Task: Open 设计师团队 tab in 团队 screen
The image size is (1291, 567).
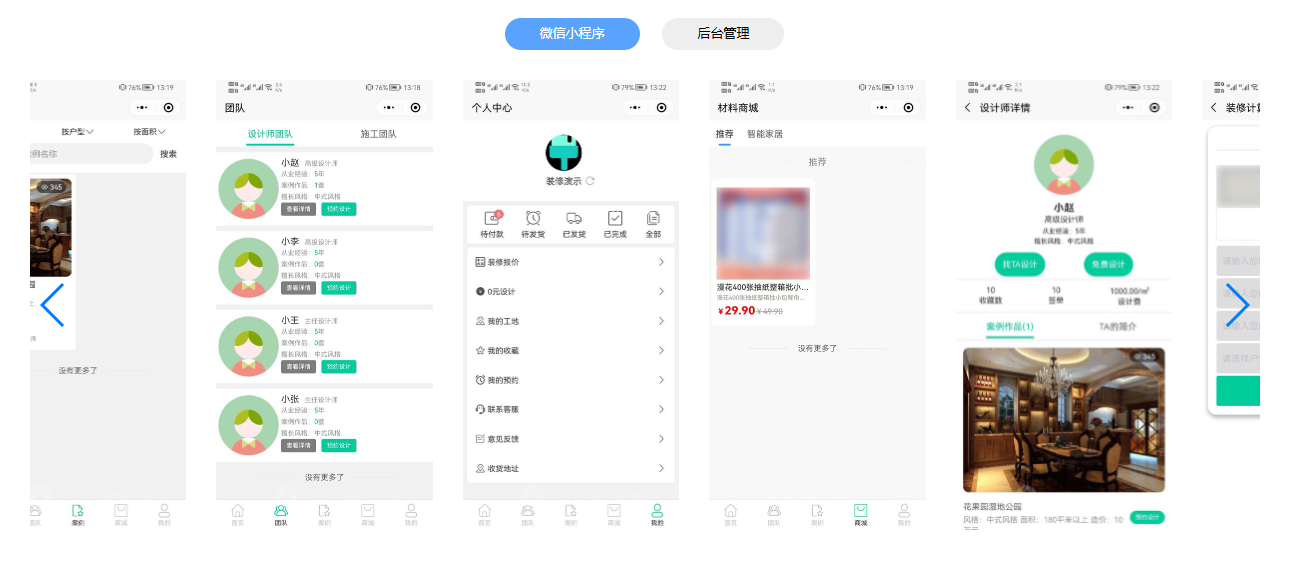Action: [270, 134]
